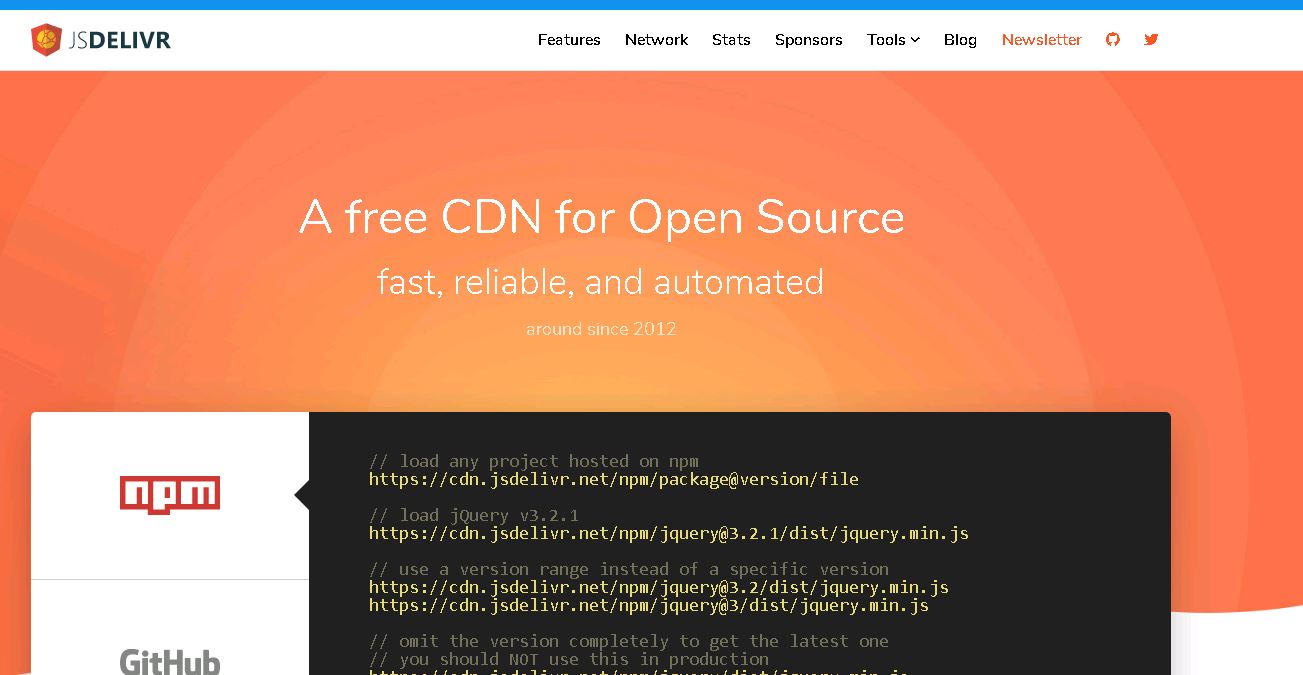Image resolution: width=1303 pixels, height=675 pixels.
Task: Click the jquery@3 major version URL
Action: tap(649, 605)
